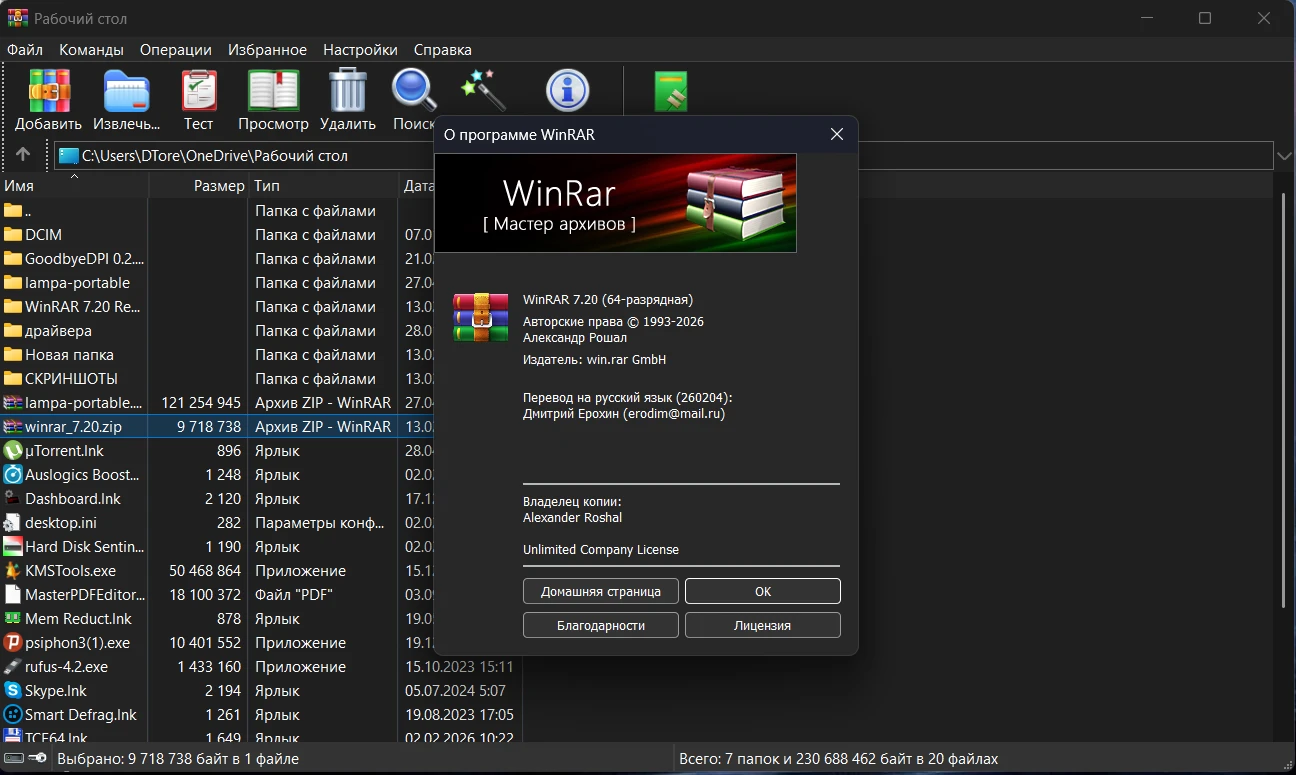Sort file list by Имя column

click(x=20, y=186)
